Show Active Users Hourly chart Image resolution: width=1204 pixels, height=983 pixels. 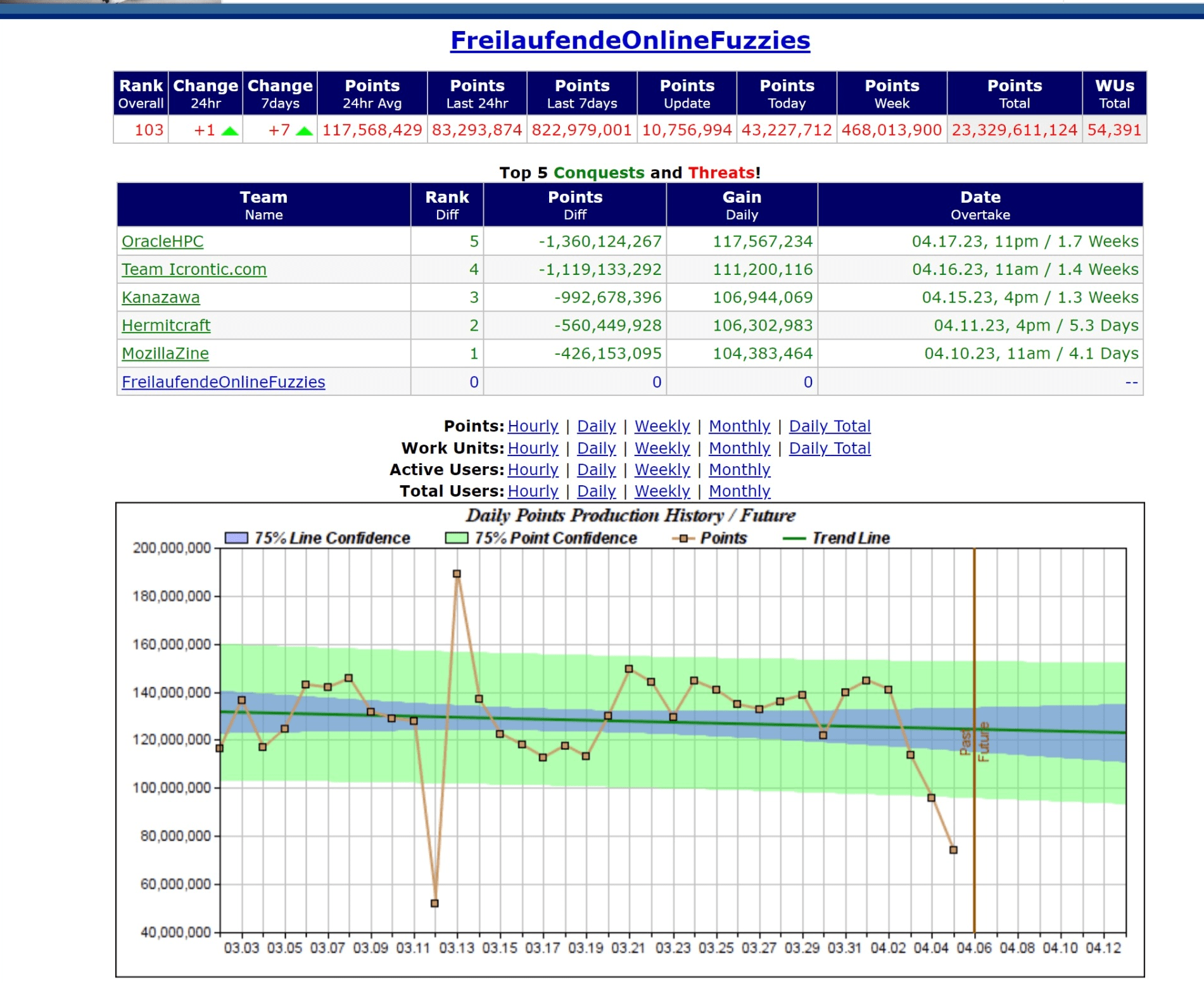click(533, 469)
